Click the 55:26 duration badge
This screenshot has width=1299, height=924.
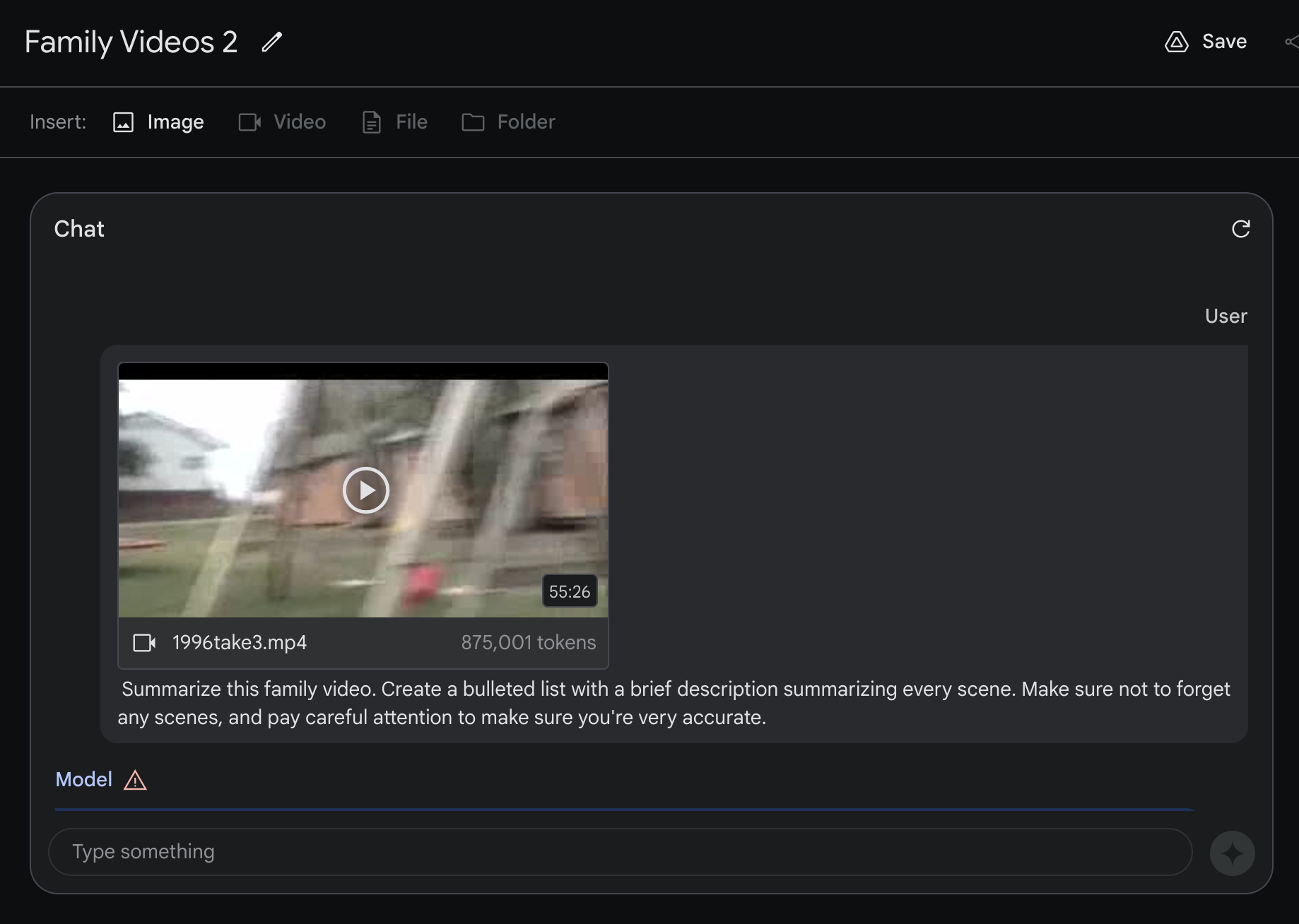pos(569,591)
